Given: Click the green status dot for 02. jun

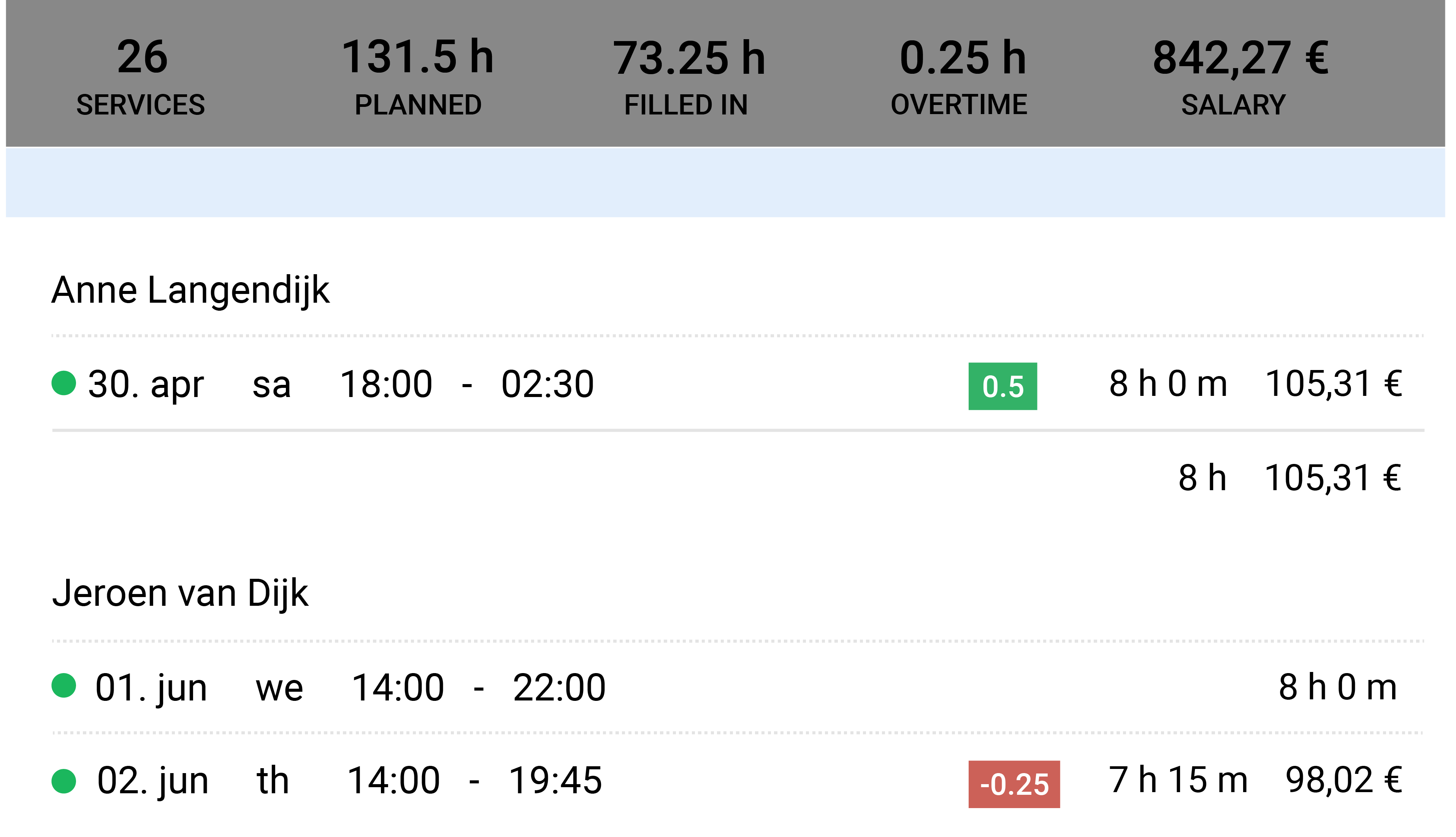Looking at the screenshot, I should click(64, 781).
